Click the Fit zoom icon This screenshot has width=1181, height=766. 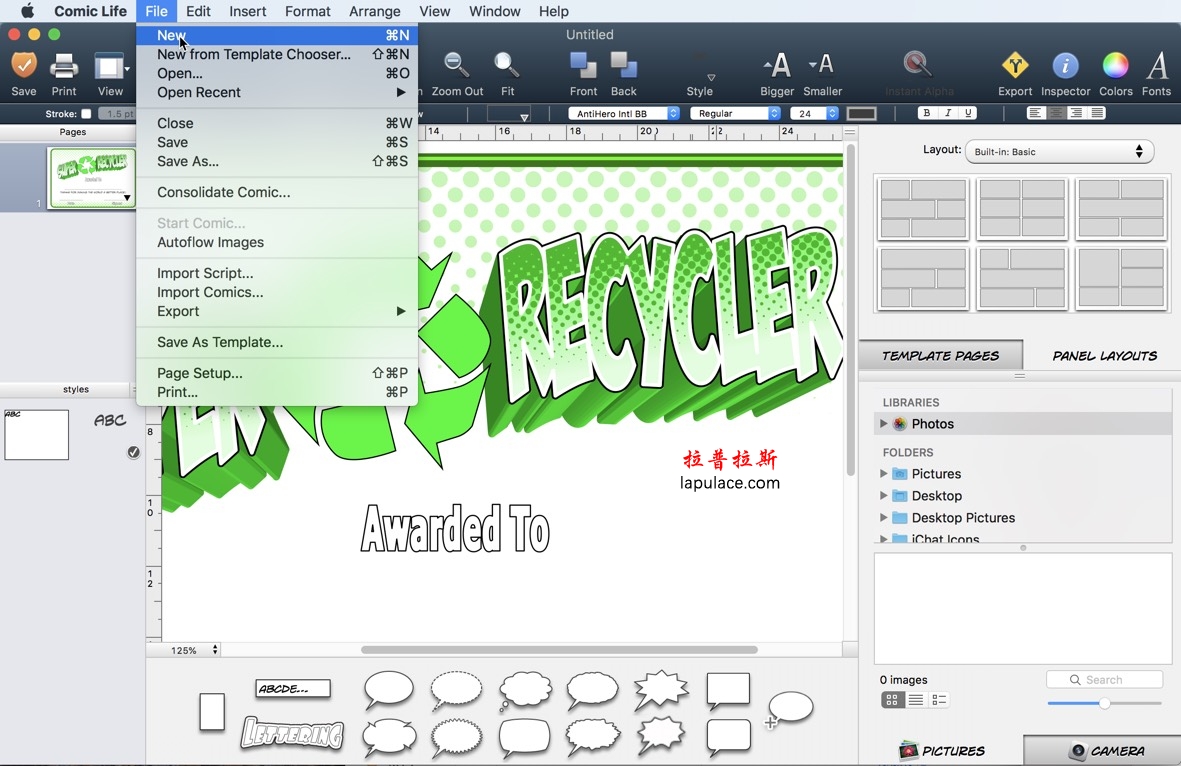point(507,66)
